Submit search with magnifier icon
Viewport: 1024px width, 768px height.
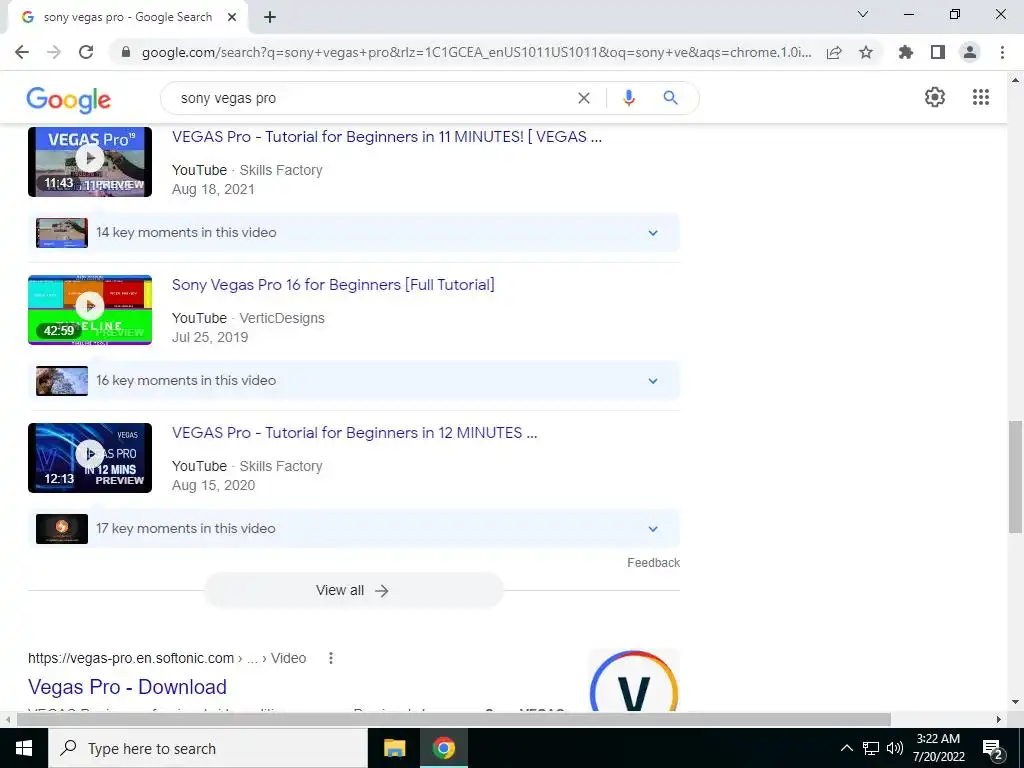point(670,98)
